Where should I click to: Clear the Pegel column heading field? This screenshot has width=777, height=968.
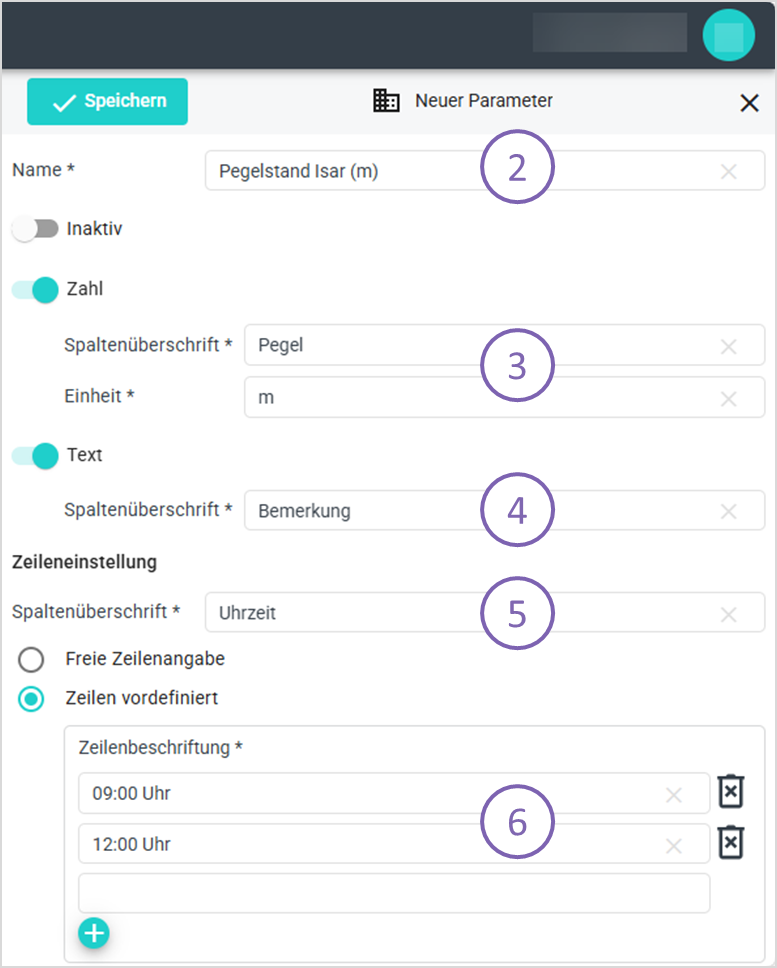pyautogui.click(x=729, y=346)
